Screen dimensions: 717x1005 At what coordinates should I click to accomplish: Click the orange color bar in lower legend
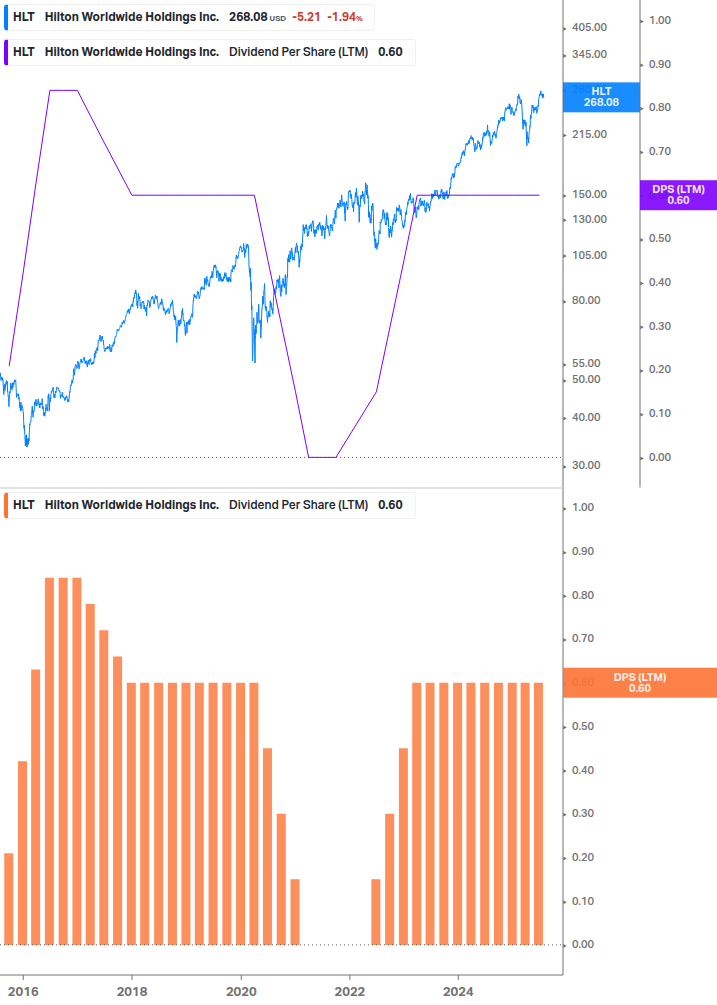pyautogui.click(x=6, y=505)
